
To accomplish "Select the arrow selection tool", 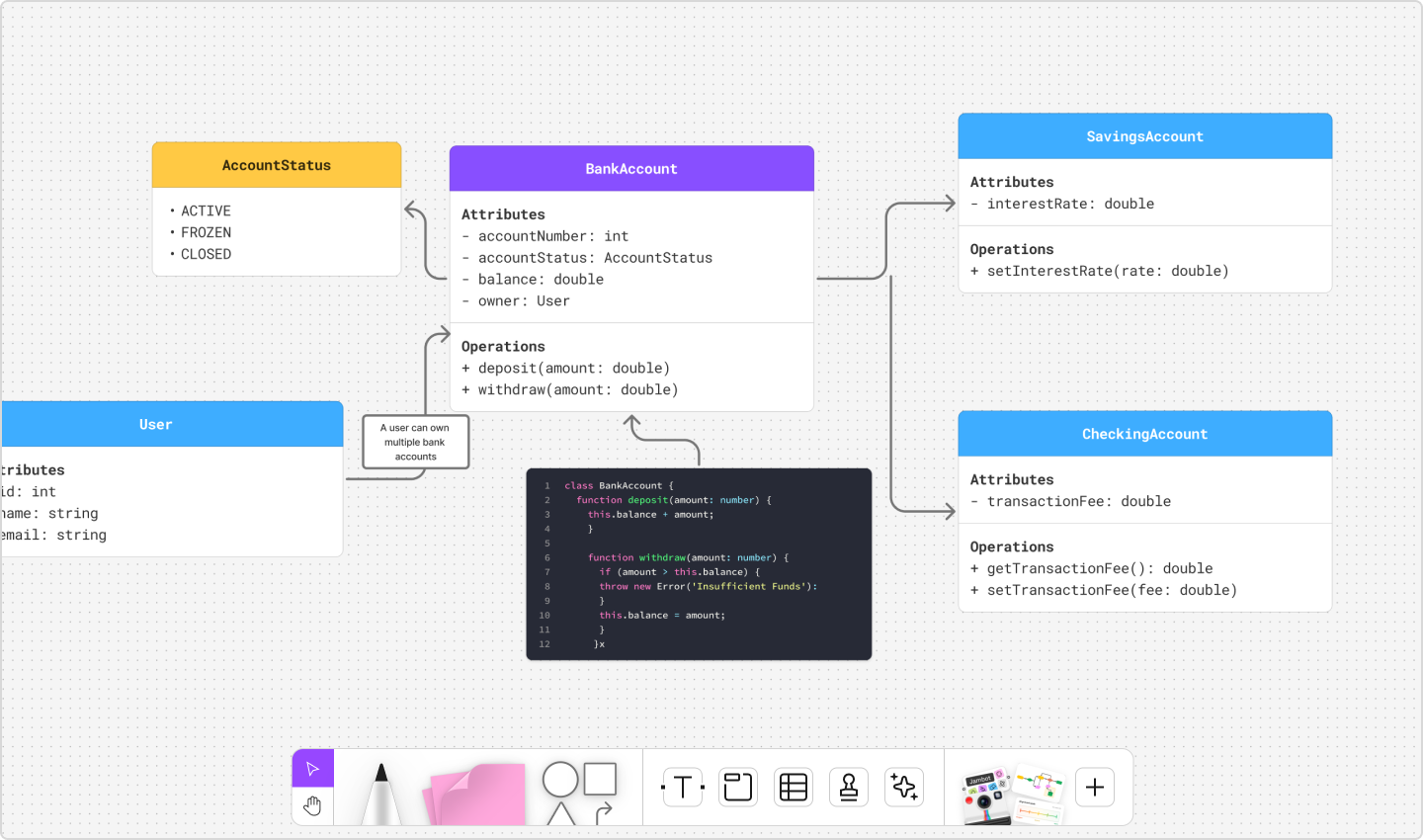I will (312, 767).
